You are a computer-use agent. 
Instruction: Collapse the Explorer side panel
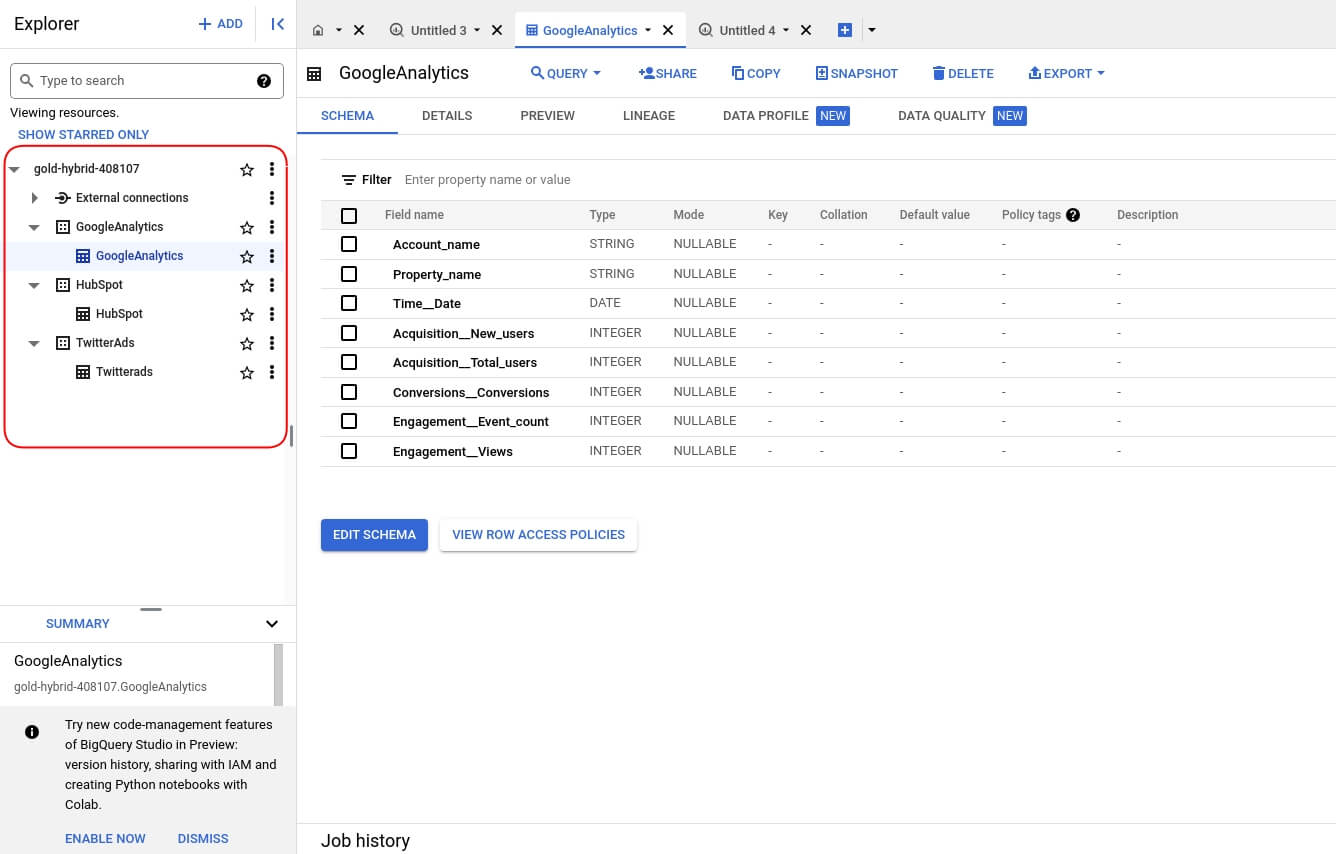click(277, 24)
